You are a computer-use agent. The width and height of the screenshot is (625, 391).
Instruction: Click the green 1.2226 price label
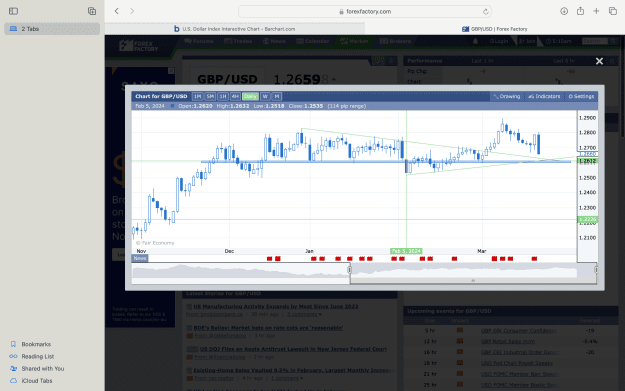pos(588,219)
